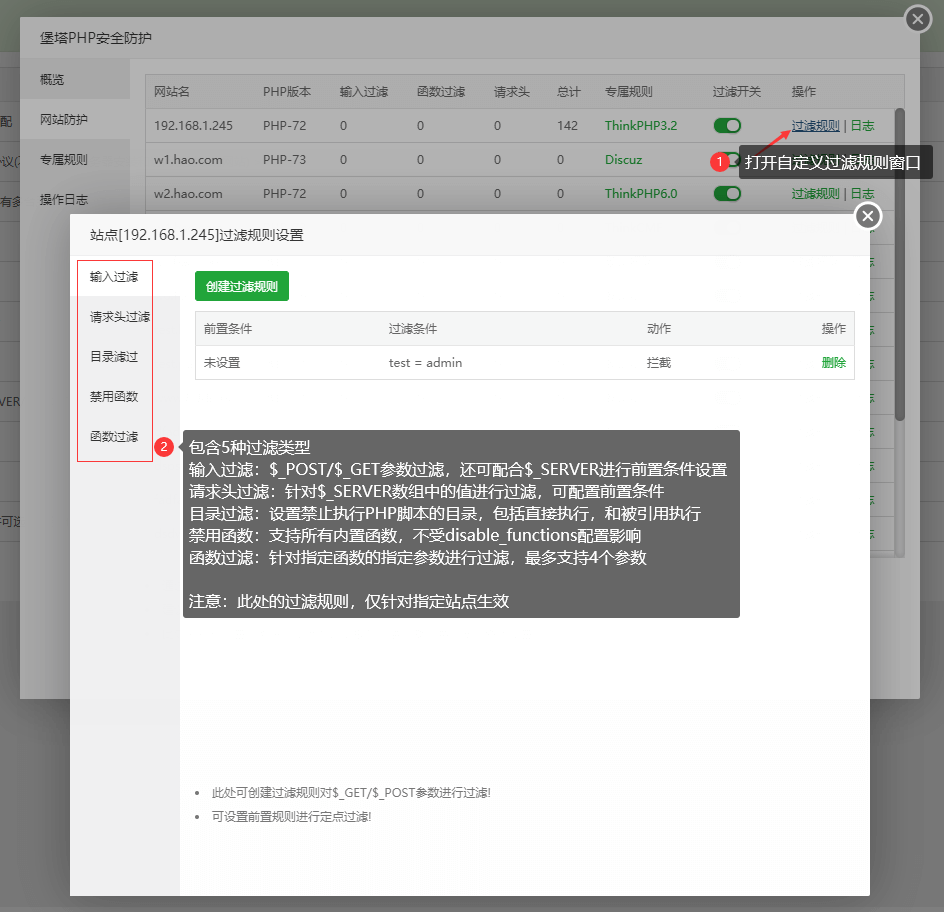The width and height of the screenshot is (944, 912).
Task: Open the 目录滤过 tab
Action: [x=114, y=356]
